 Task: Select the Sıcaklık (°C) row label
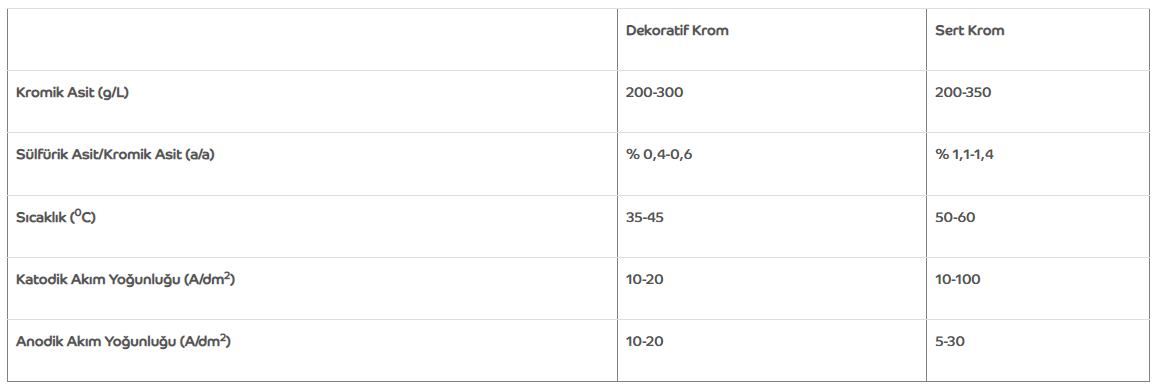(x=56, y=217)
